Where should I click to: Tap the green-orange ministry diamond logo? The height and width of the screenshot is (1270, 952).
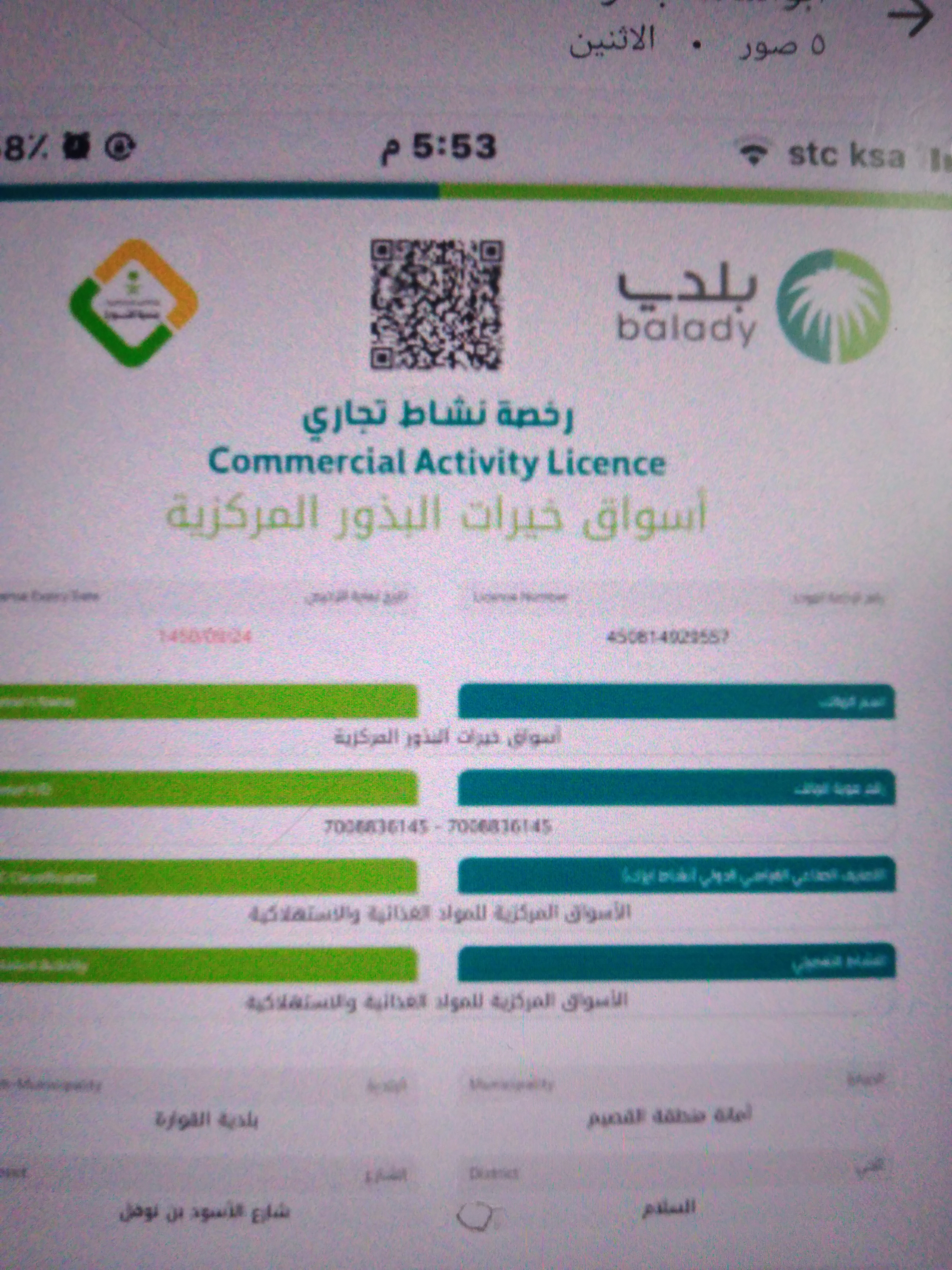(134, 303)
